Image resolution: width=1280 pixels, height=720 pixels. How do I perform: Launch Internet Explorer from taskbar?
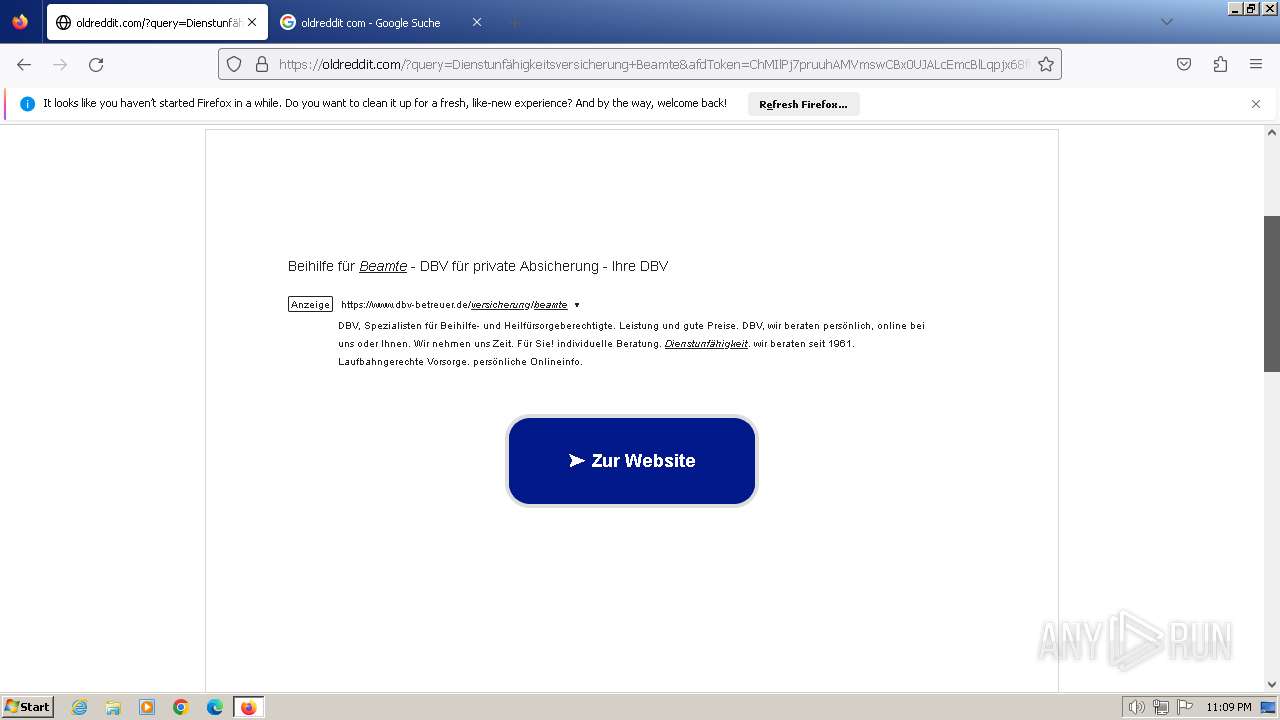[80, 707]
